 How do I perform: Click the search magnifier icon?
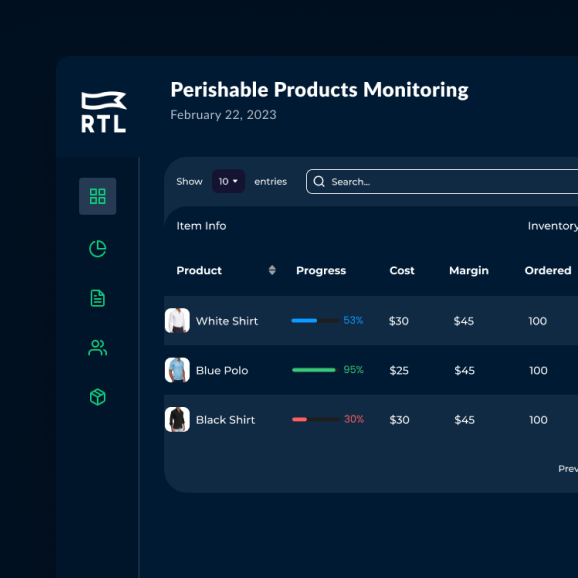pos(319,181)
